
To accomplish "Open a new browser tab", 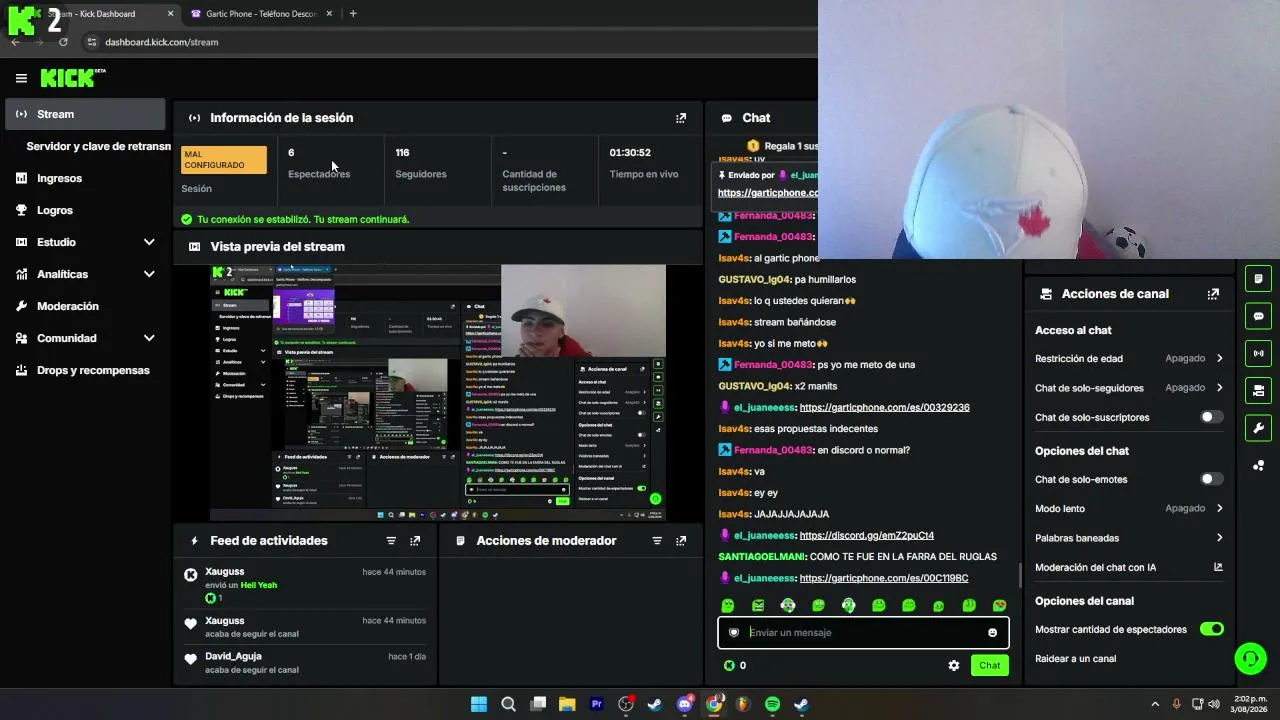I will pos(353,14).
